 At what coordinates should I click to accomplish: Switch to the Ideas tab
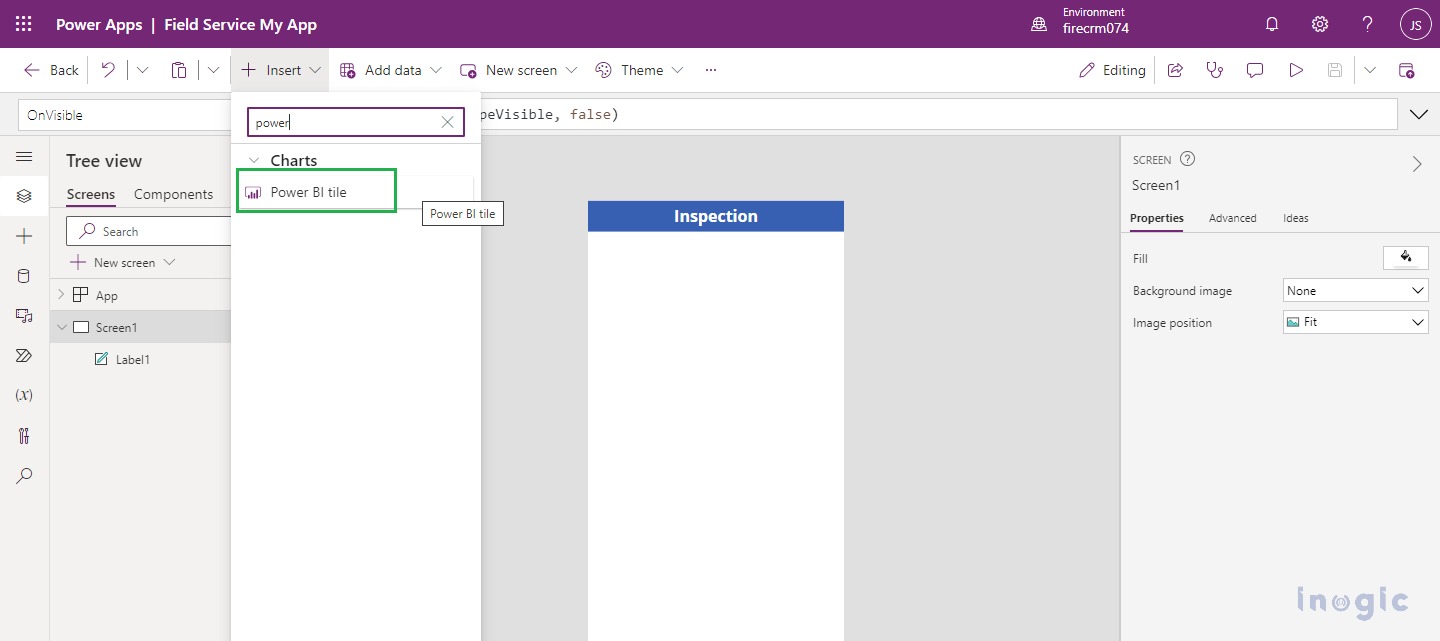coord(1296,218)
